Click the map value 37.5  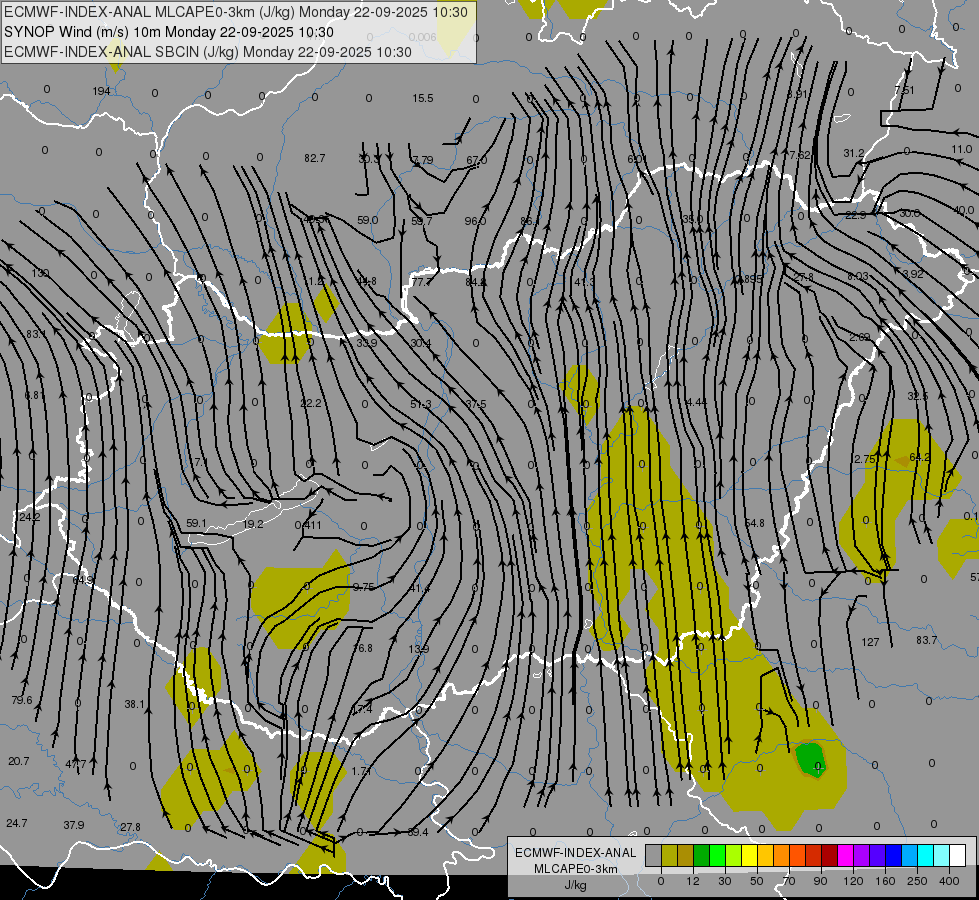[x=476, y=404]
